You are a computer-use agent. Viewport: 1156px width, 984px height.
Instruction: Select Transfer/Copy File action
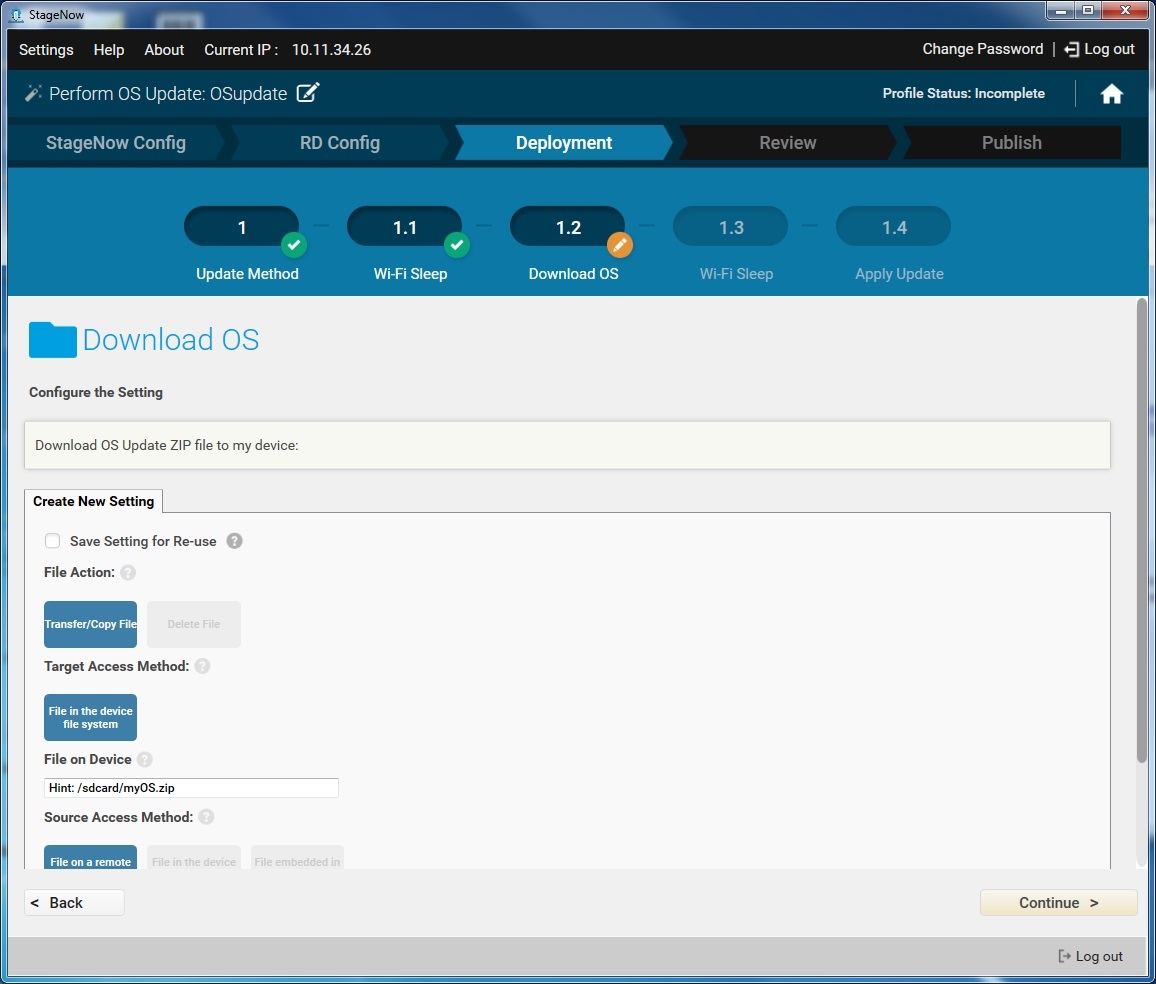90,624
